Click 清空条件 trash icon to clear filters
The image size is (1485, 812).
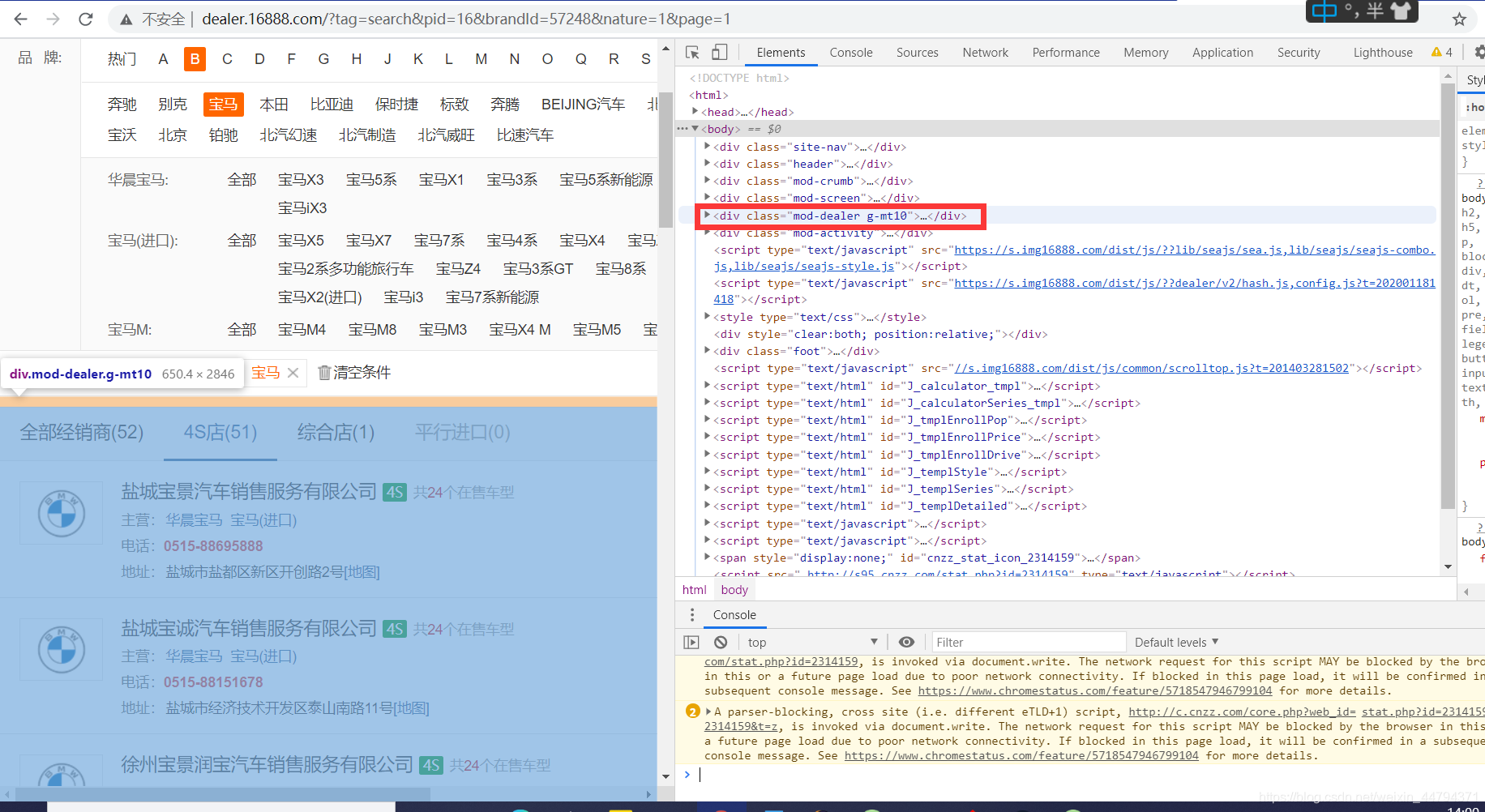click(x=324, y=373)
